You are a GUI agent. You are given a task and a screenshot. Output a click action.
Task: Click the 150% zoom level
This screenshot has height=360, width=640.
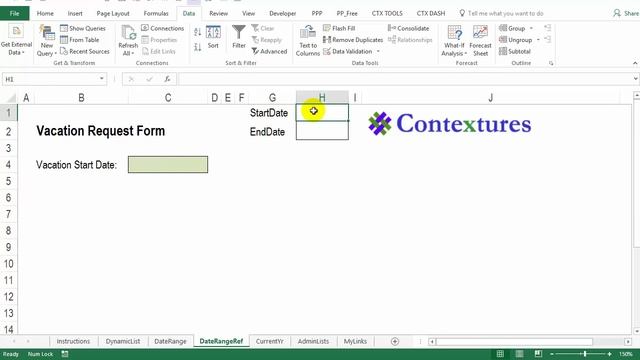(625, 354)
